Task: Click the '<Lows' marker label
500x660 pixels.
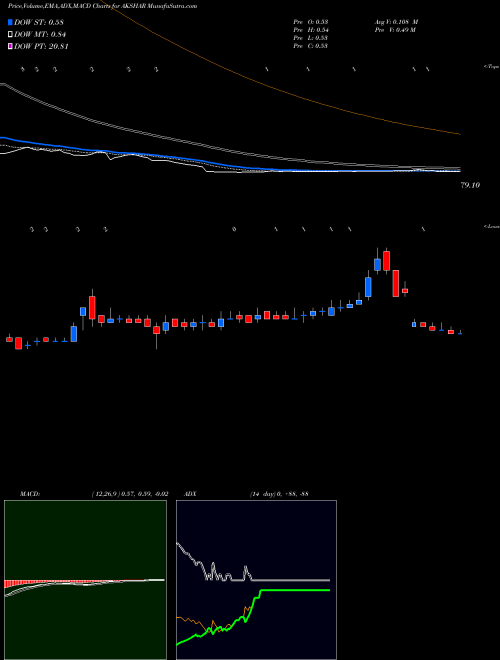Action: (x=491, y=226)
